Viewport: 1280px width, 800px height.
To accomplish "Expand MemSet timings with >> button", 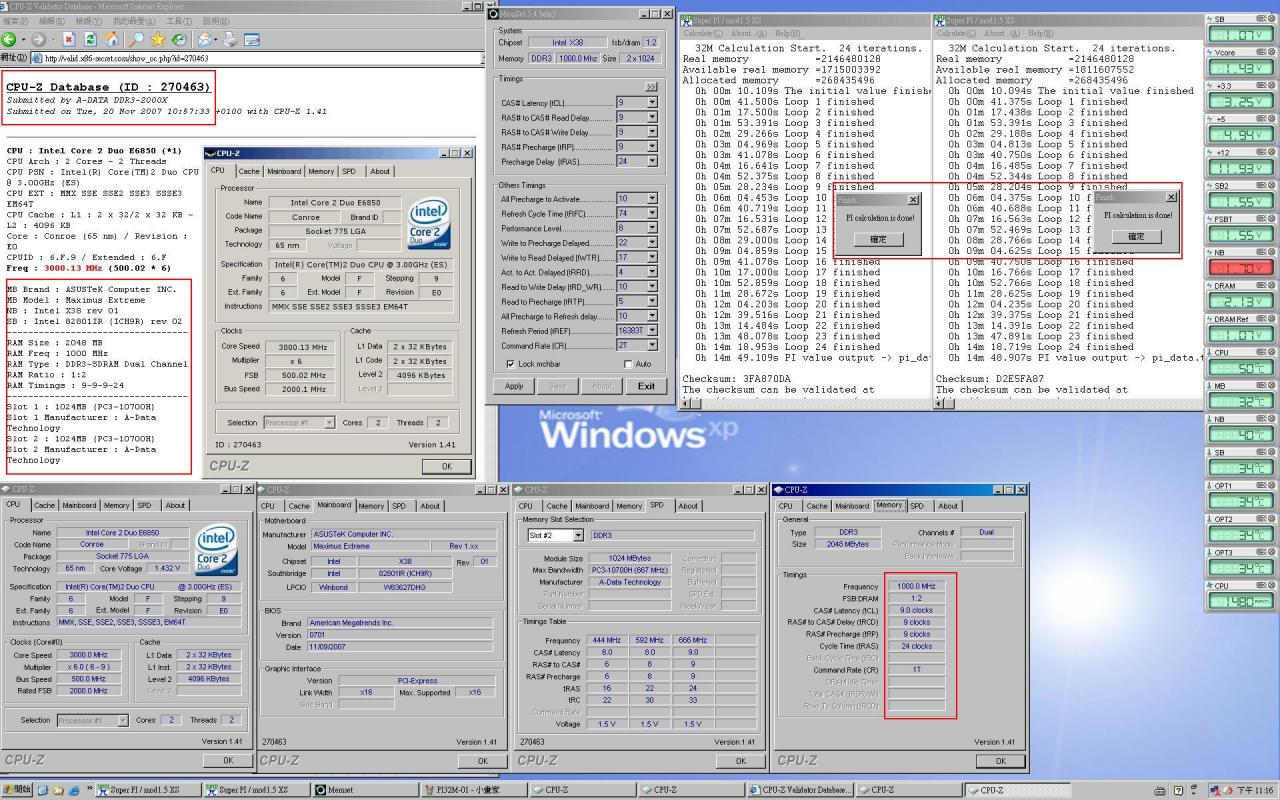I will click(x=652, y=87).
